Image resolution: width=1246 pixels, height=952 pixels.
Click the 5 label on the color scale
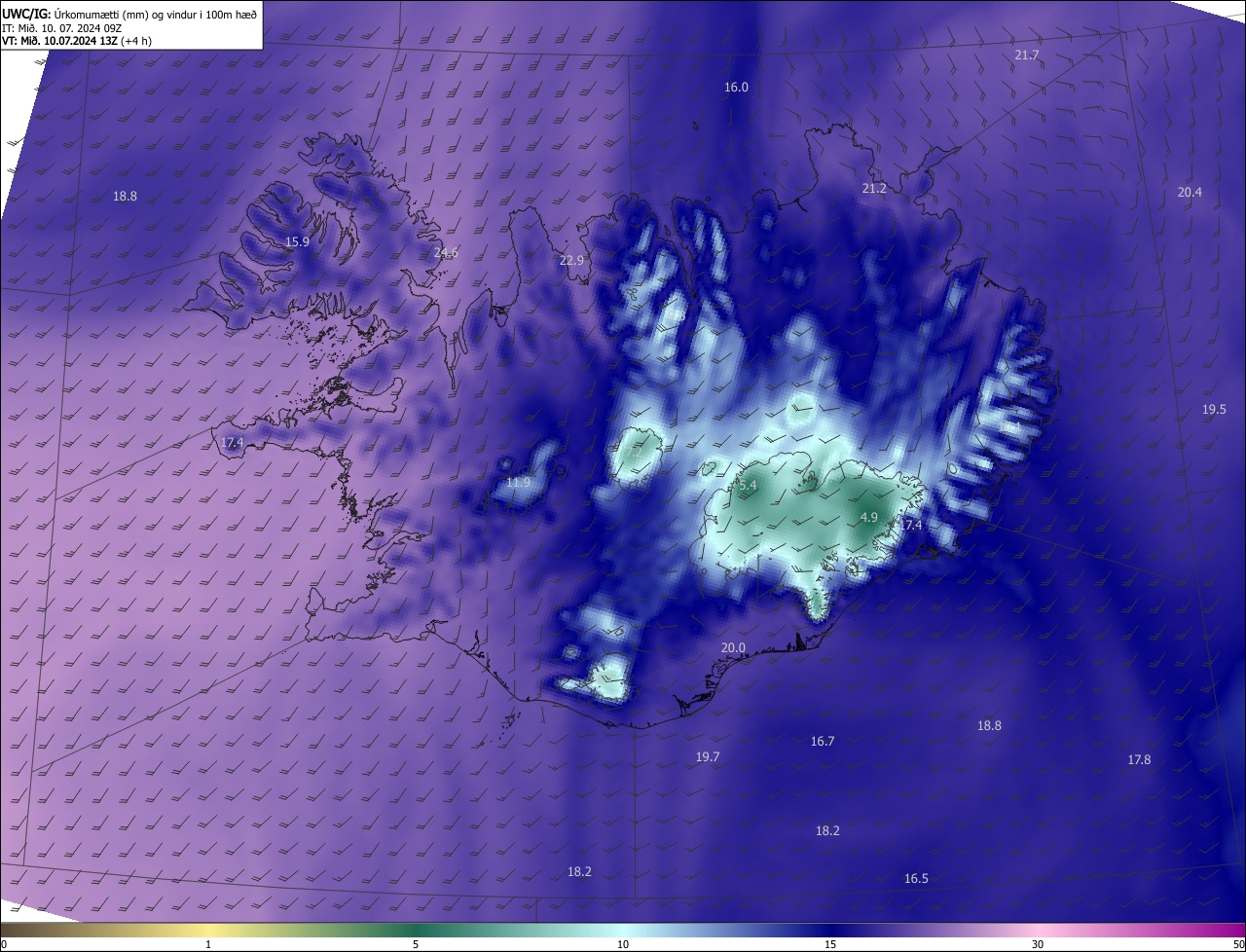(x=416, y=944)
